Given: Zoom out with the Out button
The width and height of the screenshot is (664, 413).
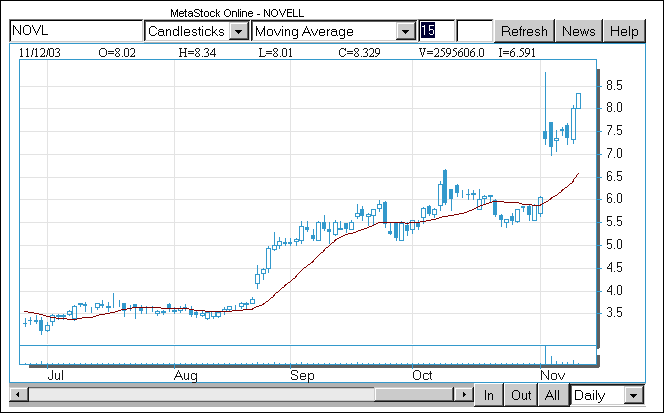Looking at the screenshot, I should pos(521,395).
